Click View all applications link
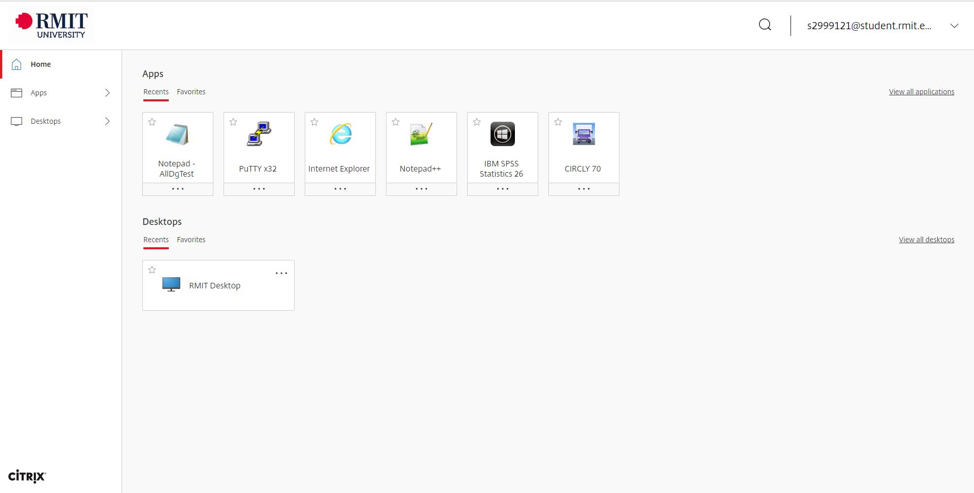 point(921,92)
